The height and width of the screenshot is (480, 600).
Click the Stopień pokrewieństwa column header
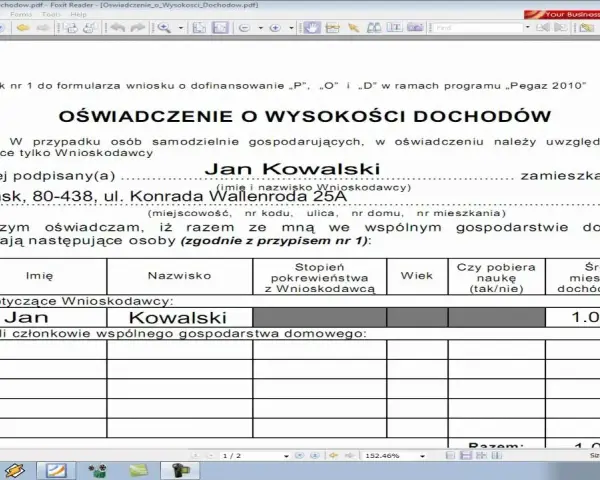(x=320, y=278)
